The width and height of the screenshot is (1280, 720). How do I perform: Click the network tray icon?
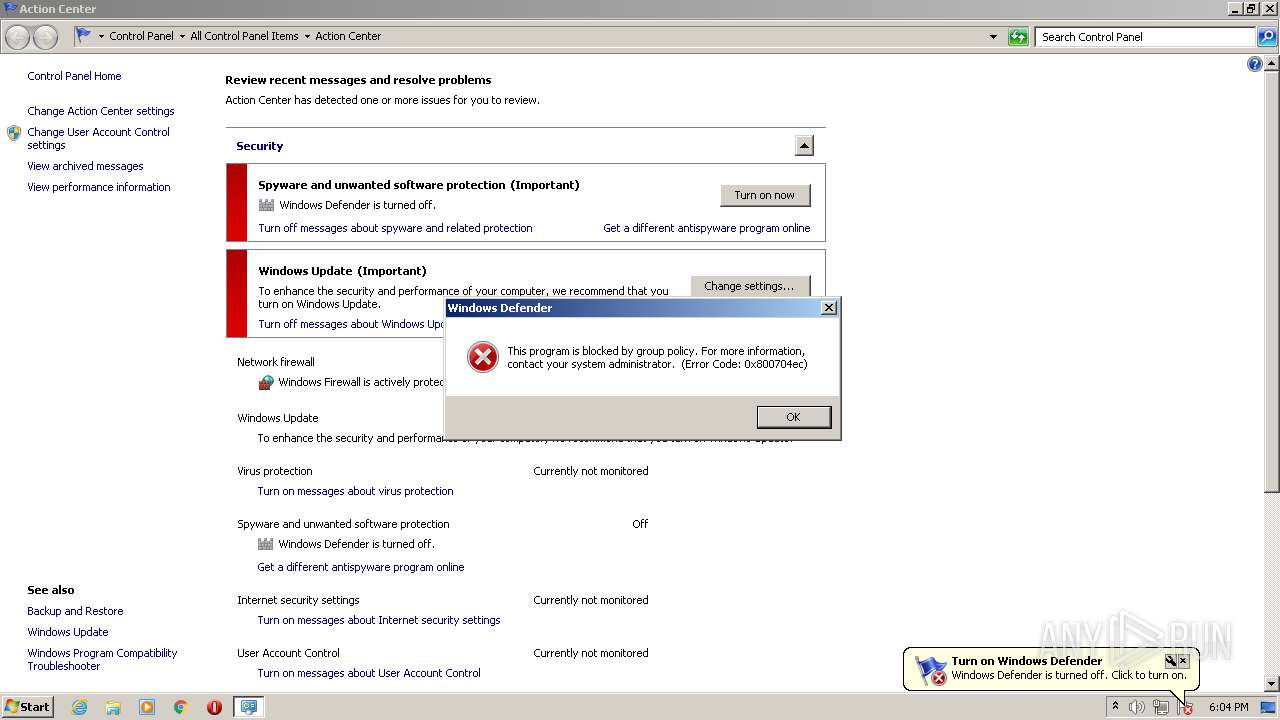point(1161,707)
